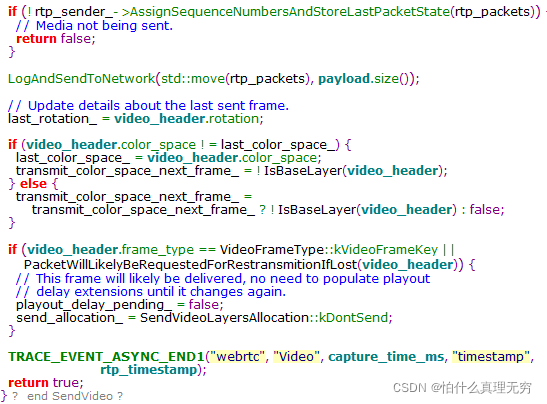Click 'kDontSend' enum value
This screenshot has width=547, height=404.
tap(353, 317)
